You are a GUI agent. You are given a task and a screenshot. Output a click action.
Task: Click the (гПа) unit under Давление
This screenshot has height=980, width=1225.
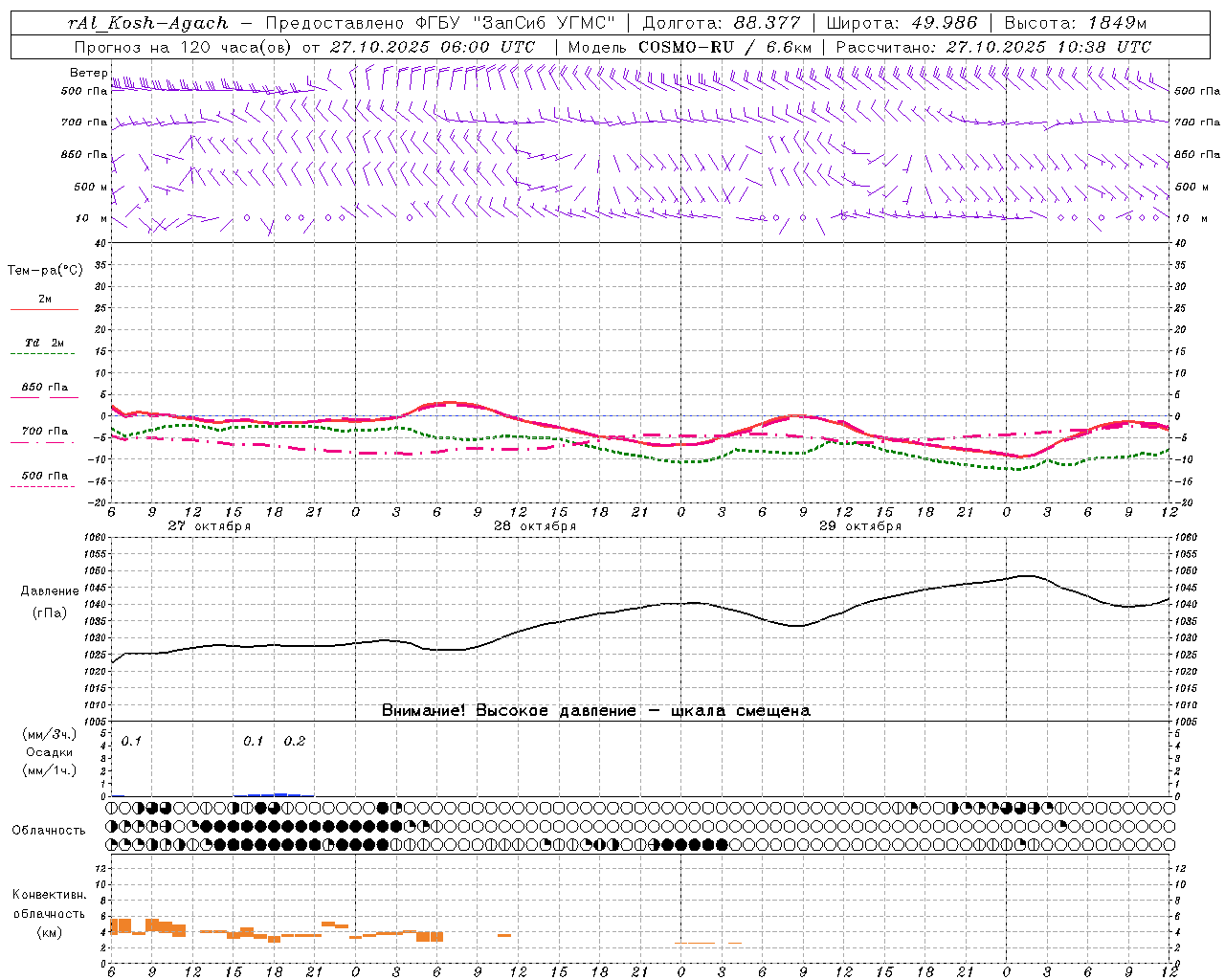50,613
